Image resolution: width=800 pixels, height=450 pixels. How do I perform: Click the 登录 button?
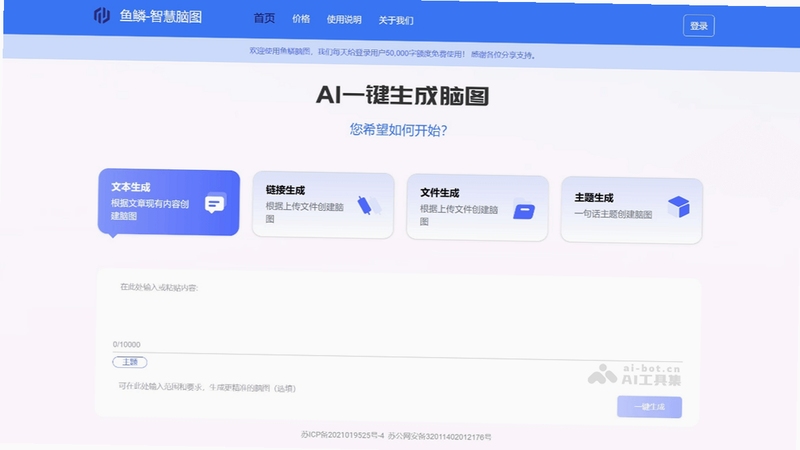(x=698, y=26)
